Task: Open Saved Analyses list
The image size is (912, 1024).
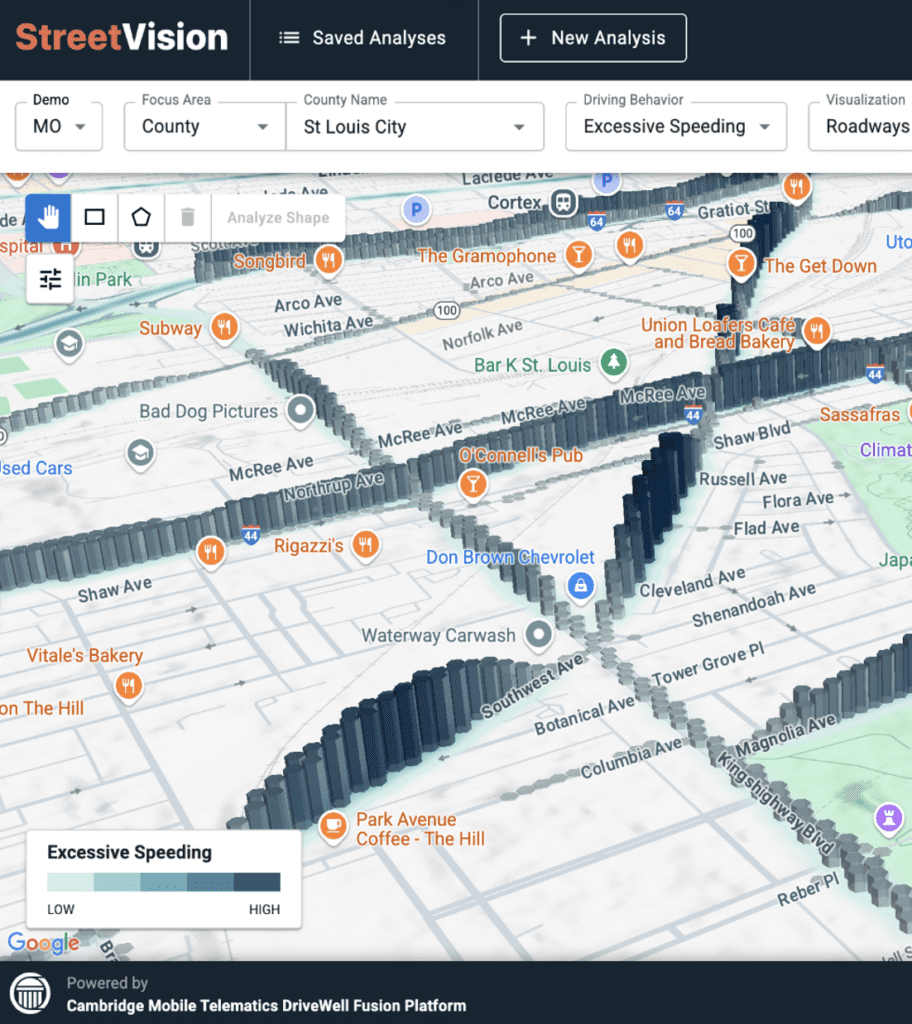Action: [362, 38]
